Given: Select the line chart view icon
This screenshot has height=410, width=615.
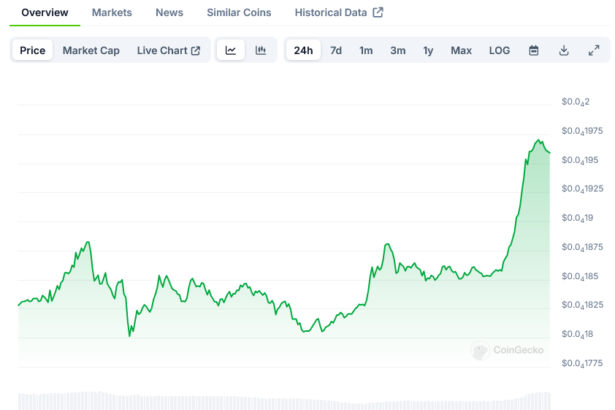Looking at the screenshot, I should (231, 50).
